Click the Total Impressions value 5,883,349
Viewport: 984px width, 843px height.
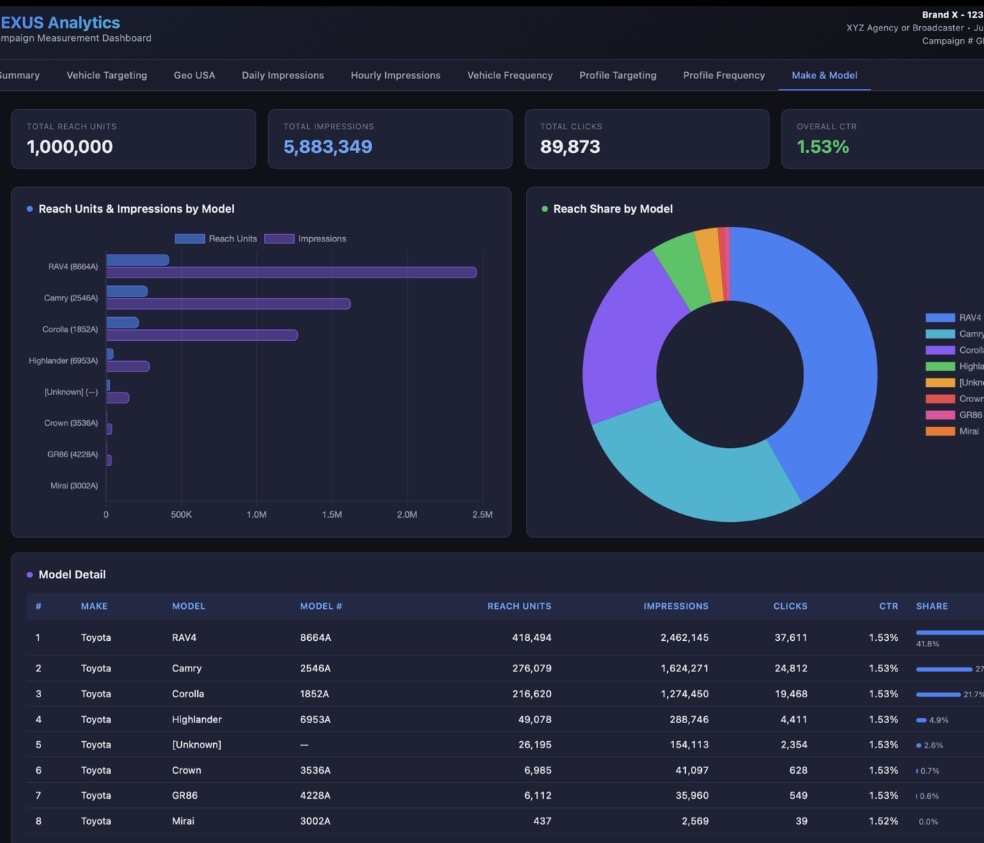click(x=328, y=147)
